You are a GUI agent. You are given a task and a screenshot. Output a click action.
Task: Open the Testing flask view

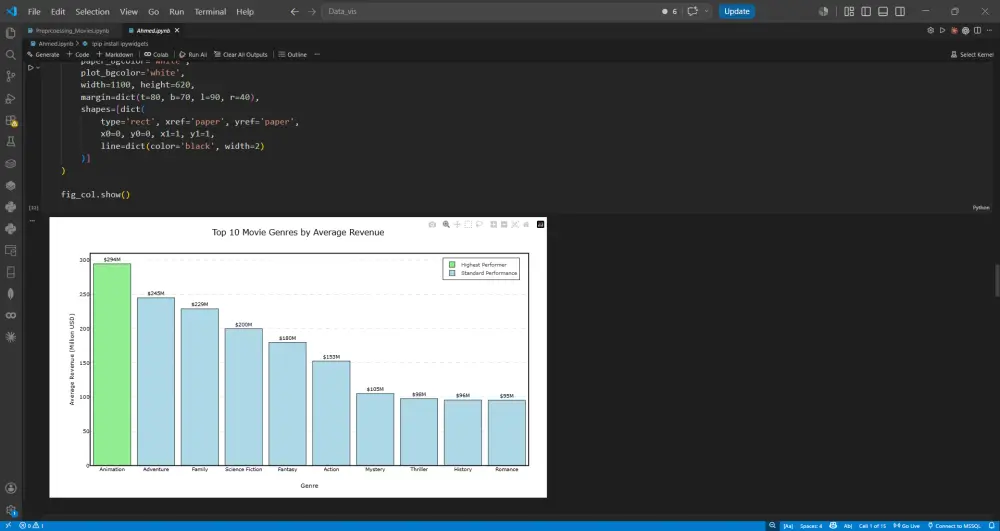tap(10, 142)
